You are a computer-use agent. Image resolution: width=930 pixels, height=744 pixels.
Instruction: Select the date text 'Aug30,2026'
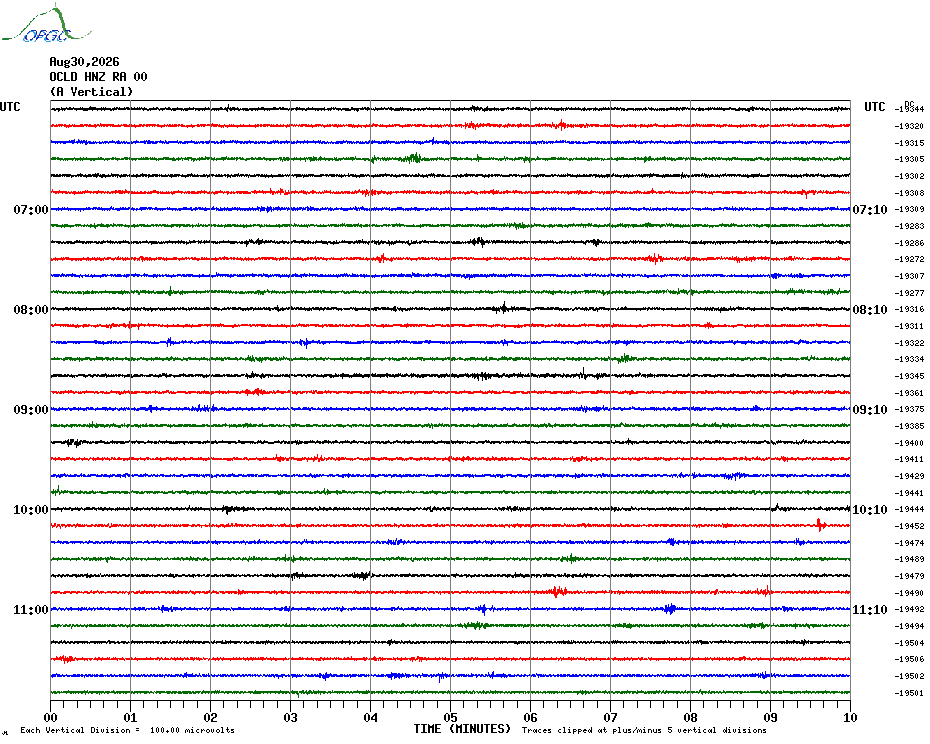point(84,62)
